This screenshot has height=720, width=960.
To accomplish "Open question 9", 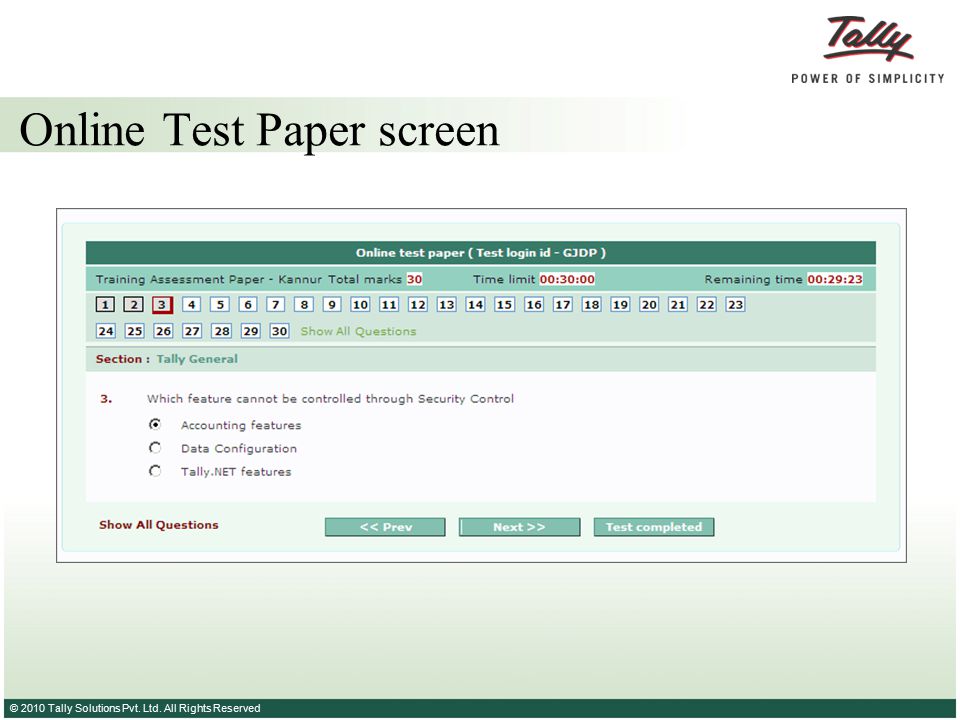I will click(332, 304).
